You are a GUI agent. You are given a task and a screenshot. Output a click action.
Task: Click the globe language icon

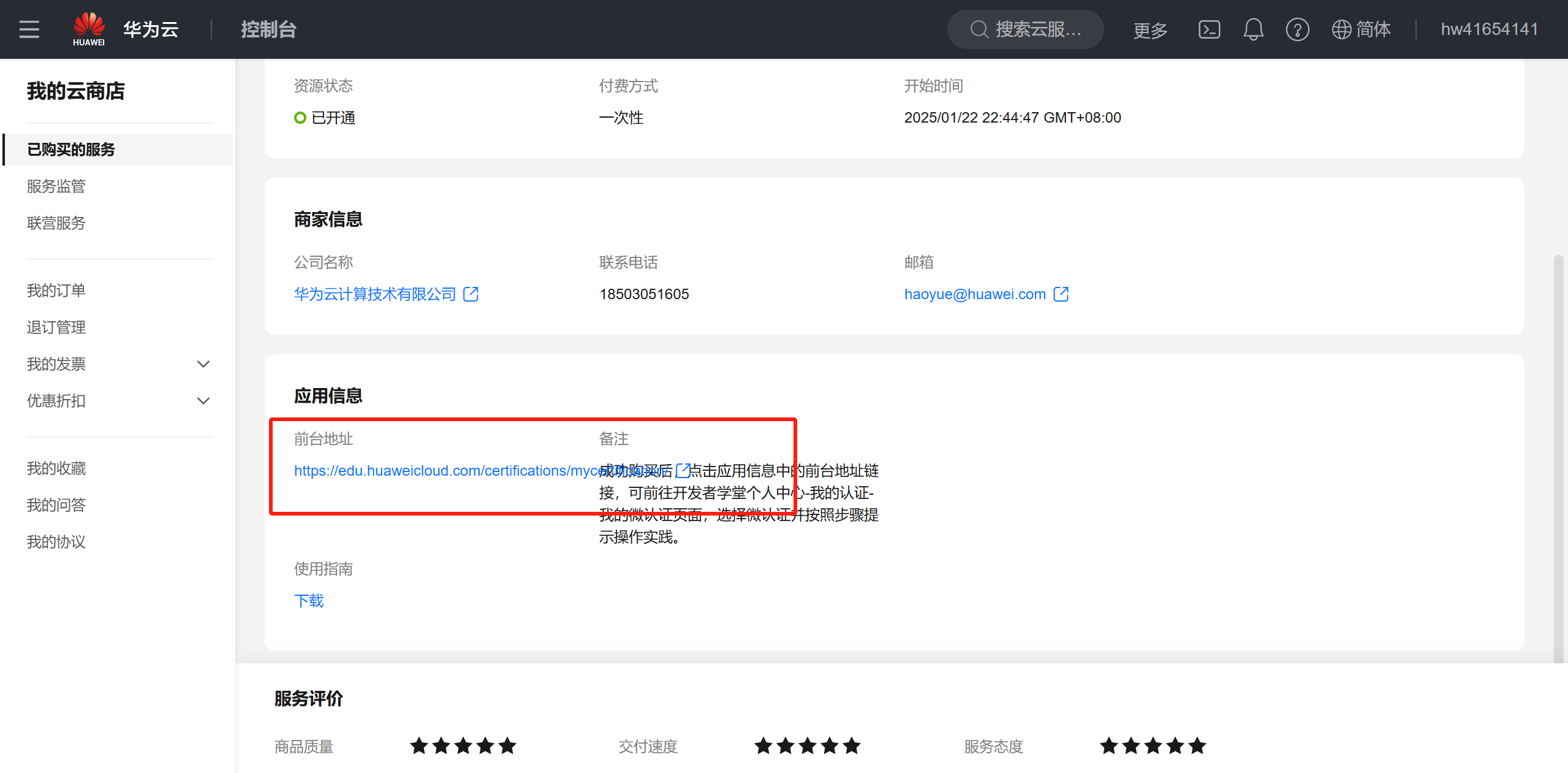(1341, 29)
